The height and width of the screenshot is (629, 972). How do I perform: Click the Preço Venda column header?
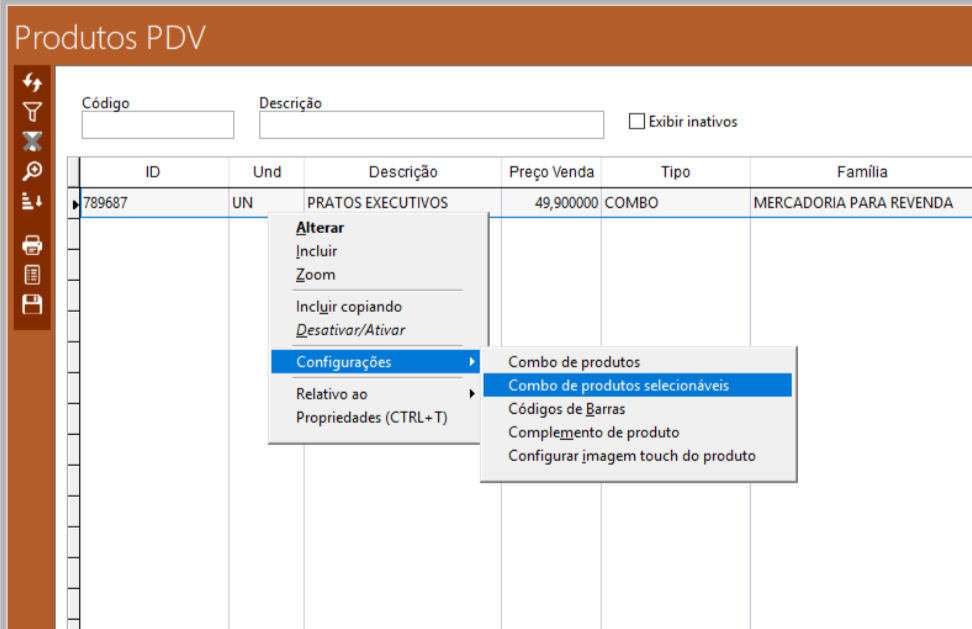[x=551, y=172]
